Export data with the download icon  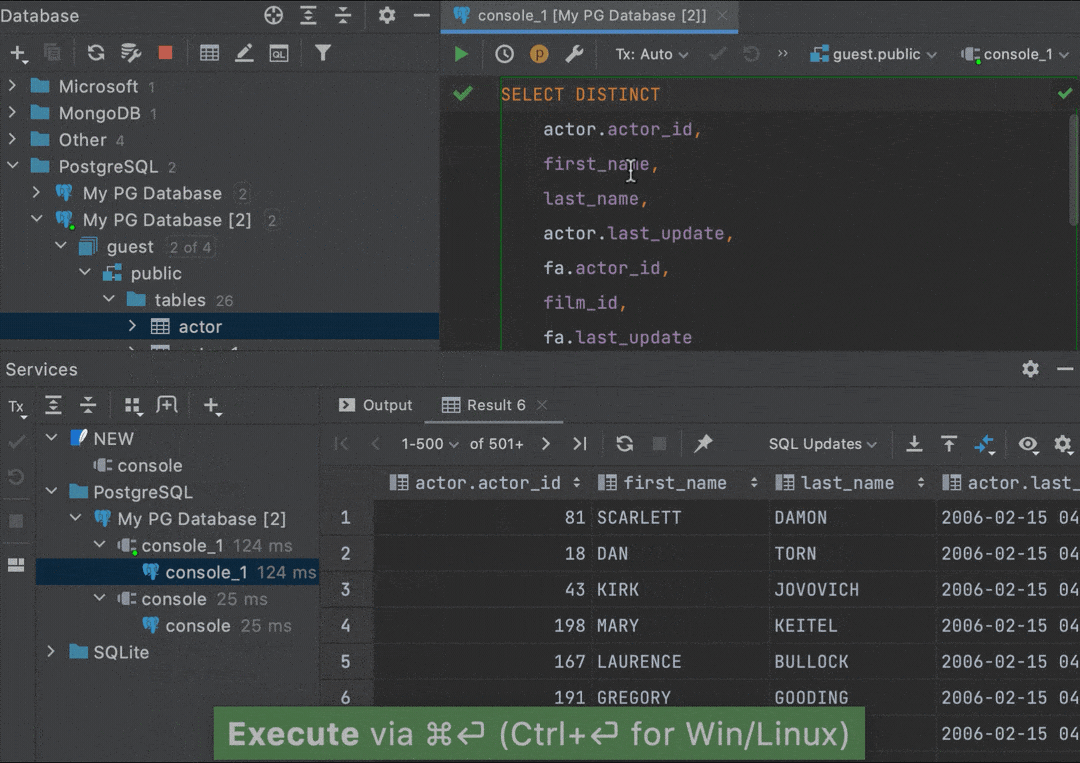914,444
